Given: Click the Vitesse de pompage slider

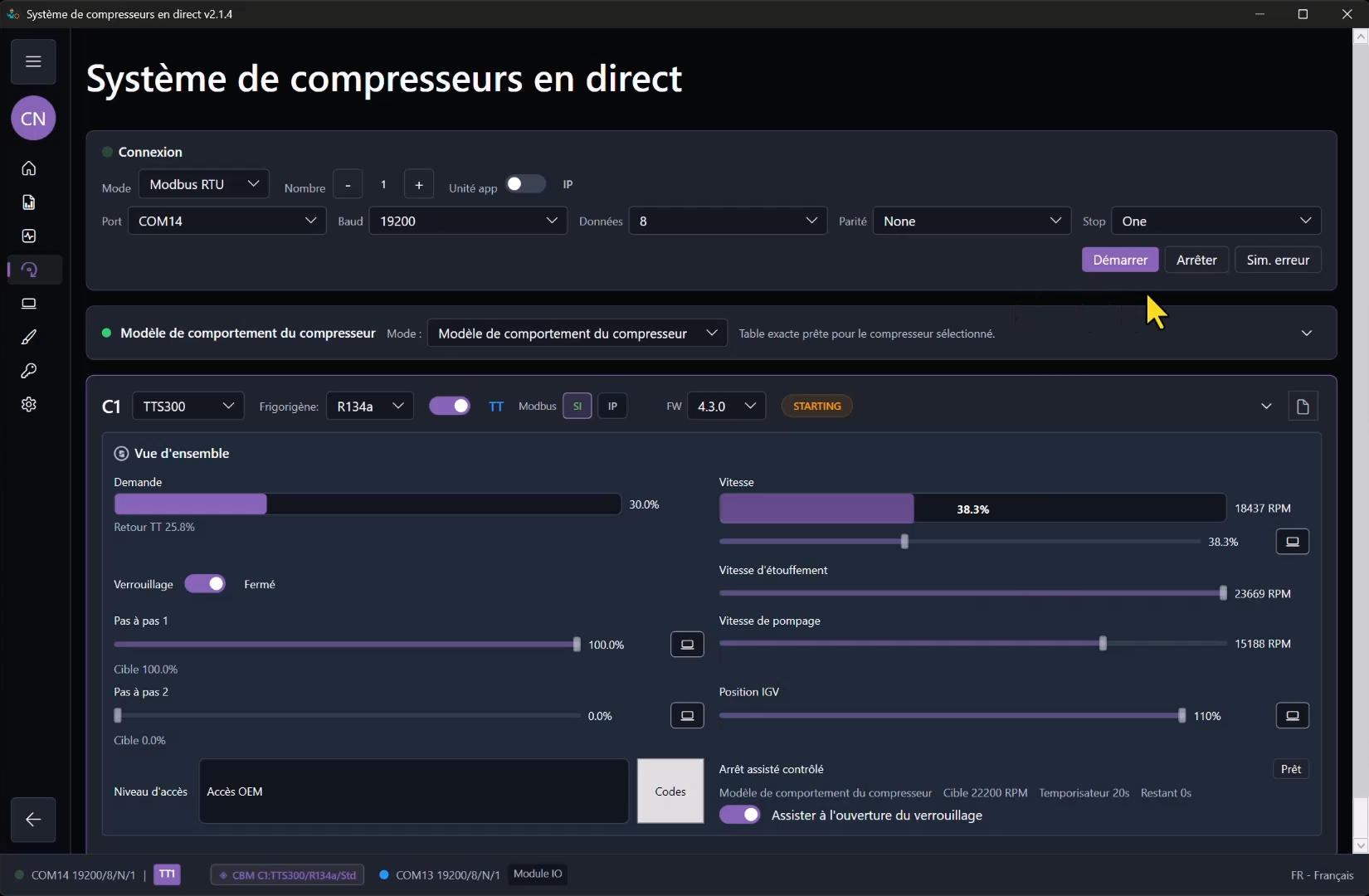Looking at the screenshot, I should pos(973,644).
